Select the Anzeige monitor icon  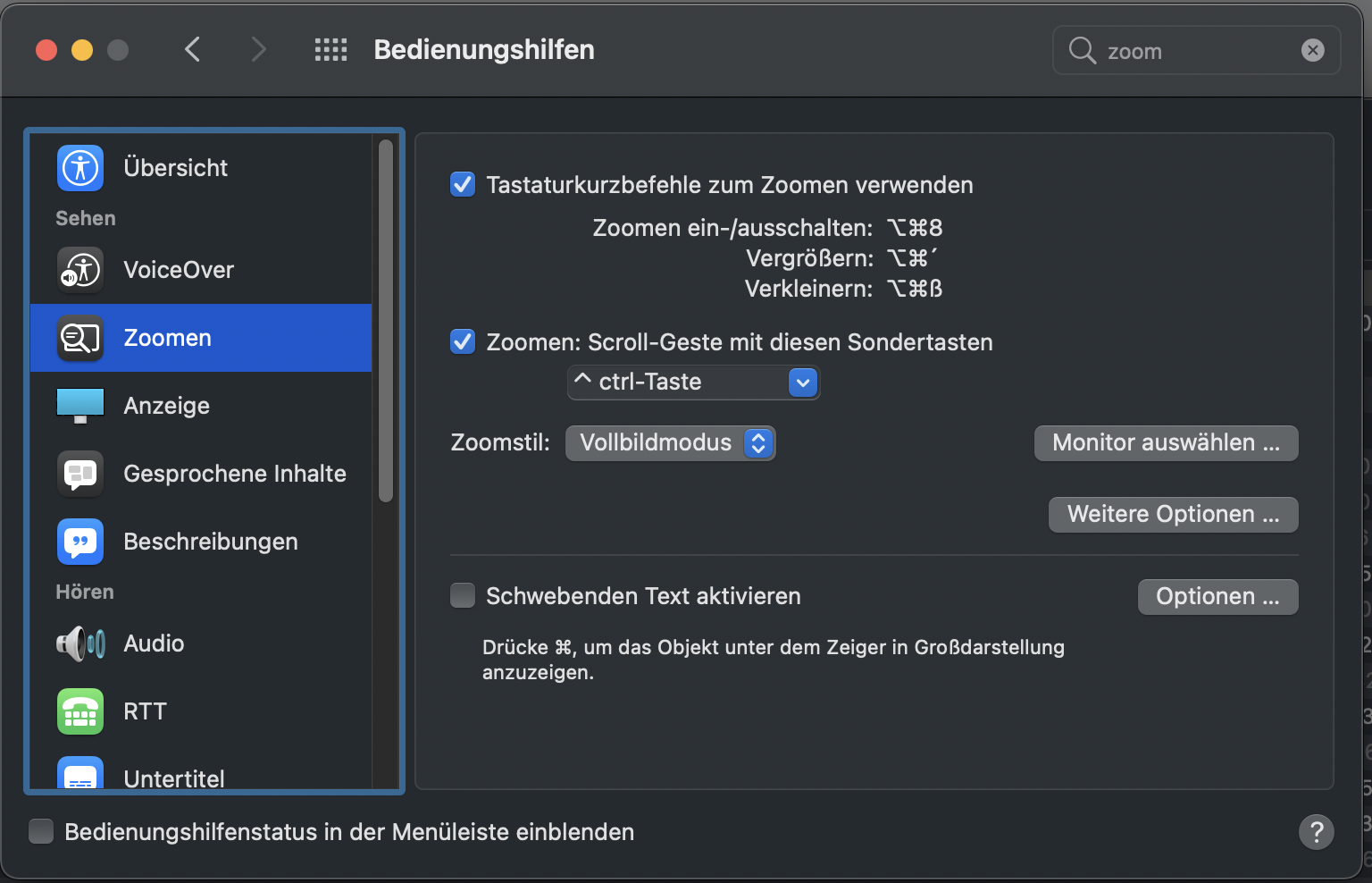[80, 406]
